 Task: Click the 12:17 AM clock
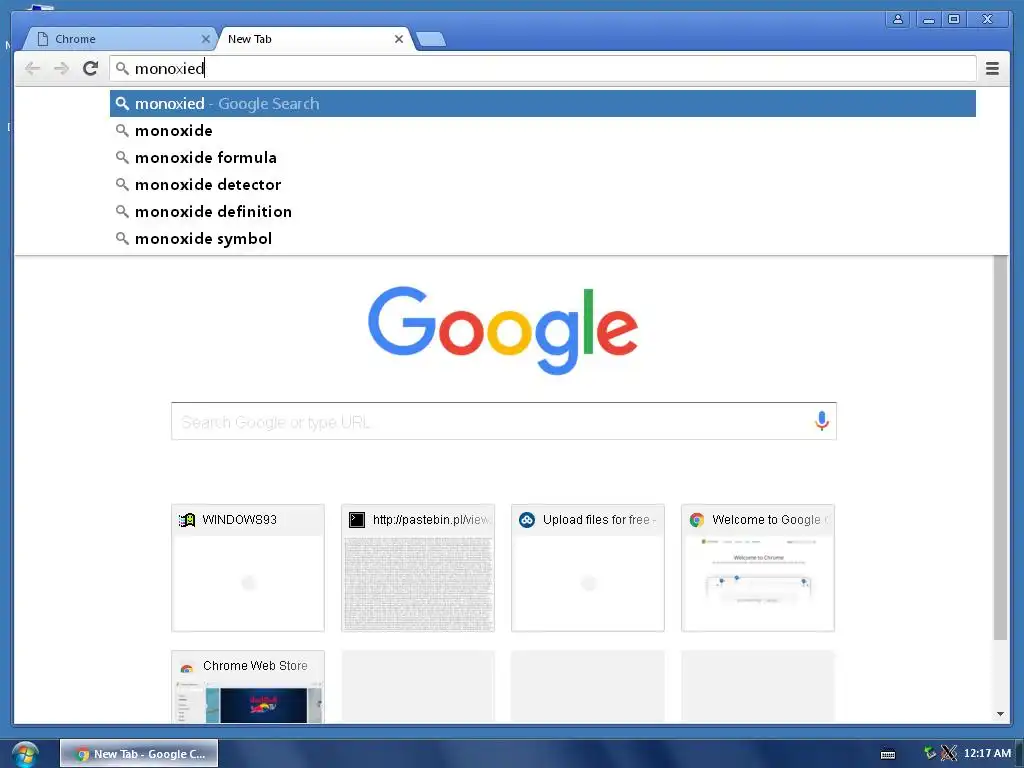[987, 753]
